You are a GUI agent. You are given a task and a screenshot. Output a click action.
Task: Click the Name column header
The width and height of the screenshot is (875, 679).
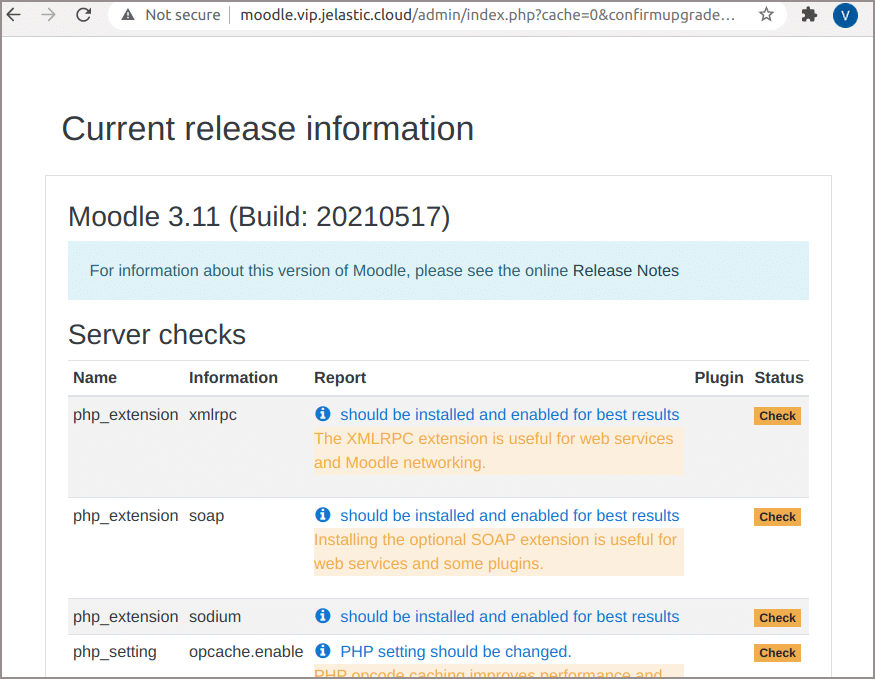click(95, 378)
